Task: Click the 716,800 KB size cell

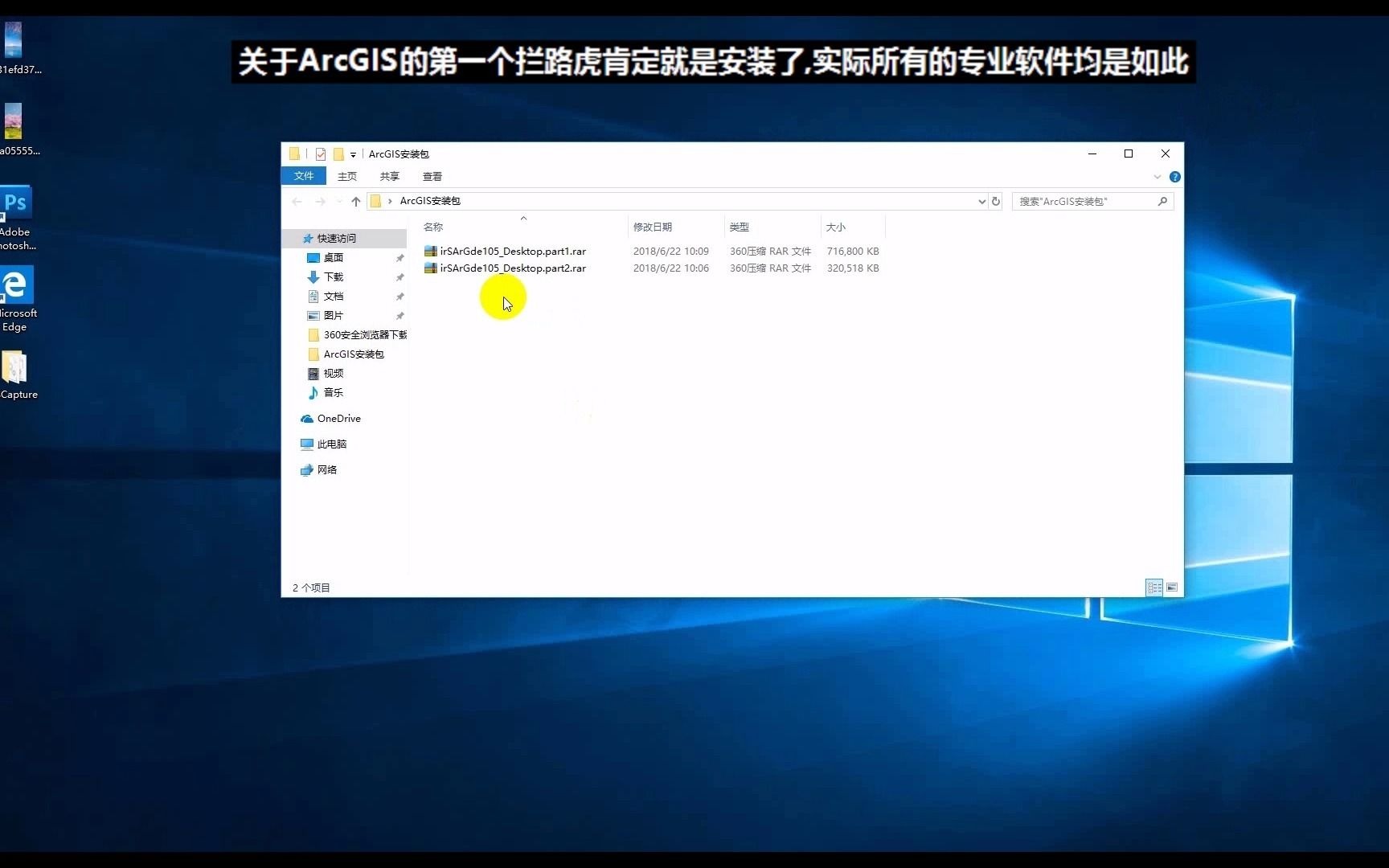Action: tap(853, 252)
